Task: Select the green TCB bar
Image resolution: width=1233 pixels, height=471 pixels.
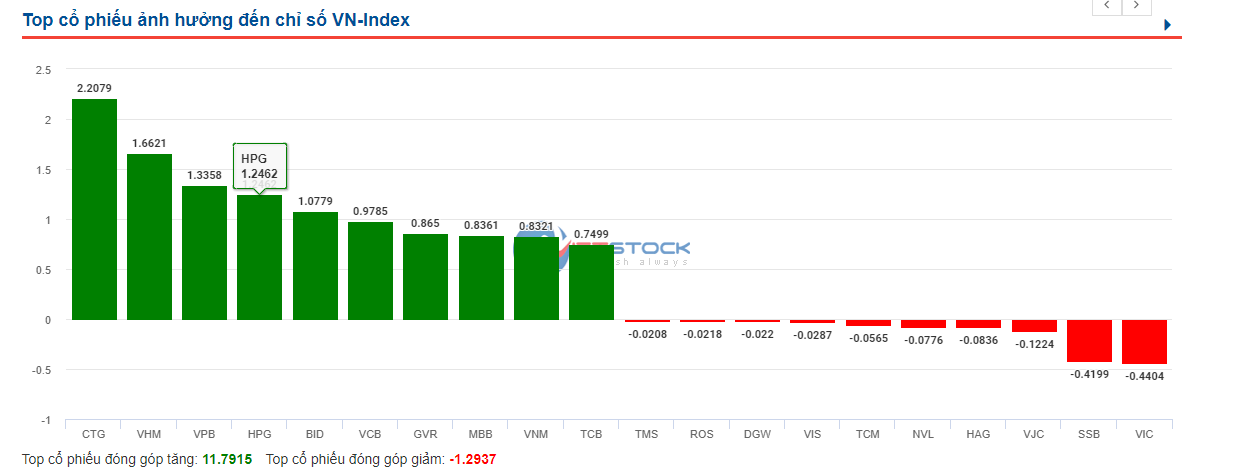Action: point(591,283)
